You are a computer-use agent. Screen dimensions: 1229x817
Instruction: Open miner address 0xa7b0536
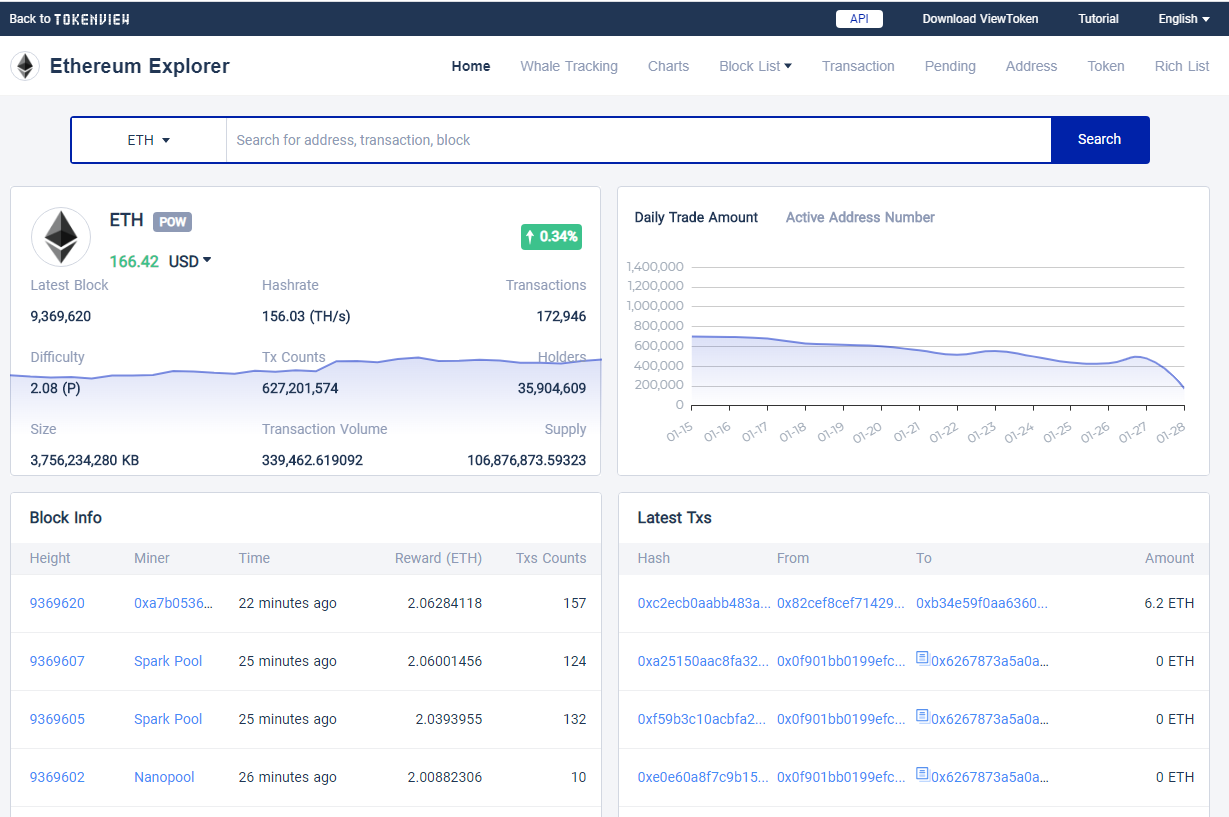click(174, 603)
